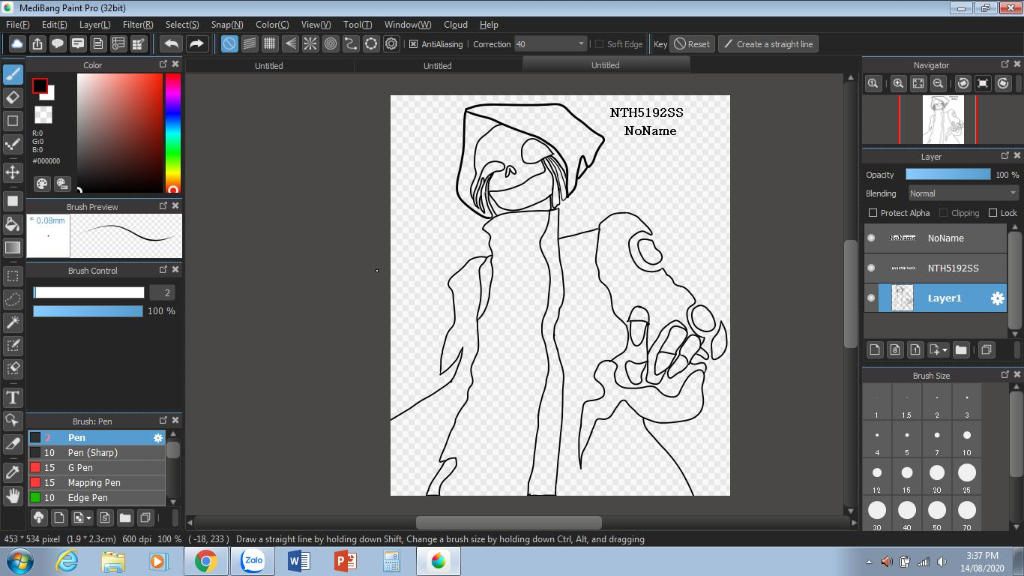Select the G Pen brush
Image resolution: width=1024 pixels, height=576 pixels.
[x=97, y=468]
